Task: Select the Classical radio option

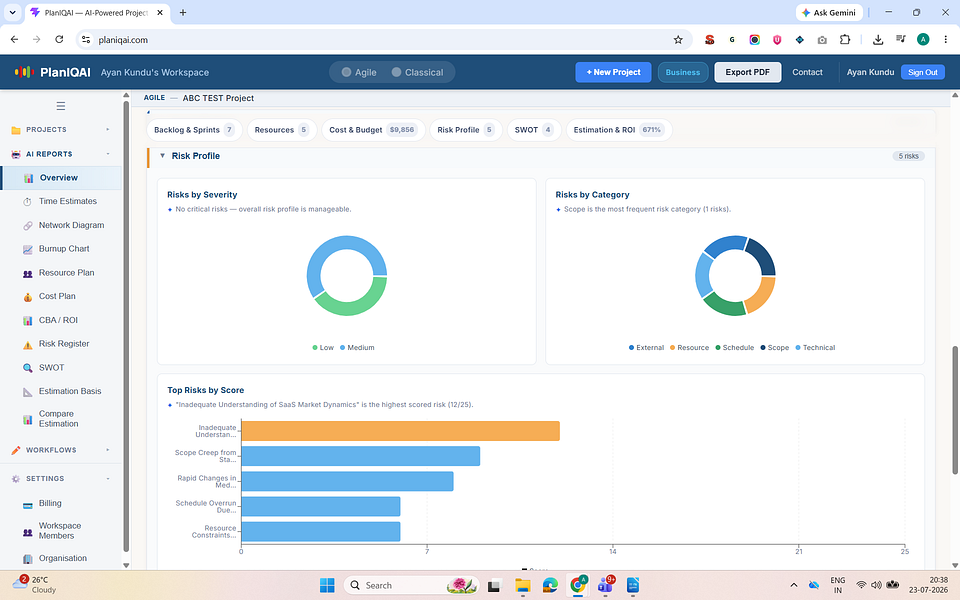Action: [x=418, y=72]
